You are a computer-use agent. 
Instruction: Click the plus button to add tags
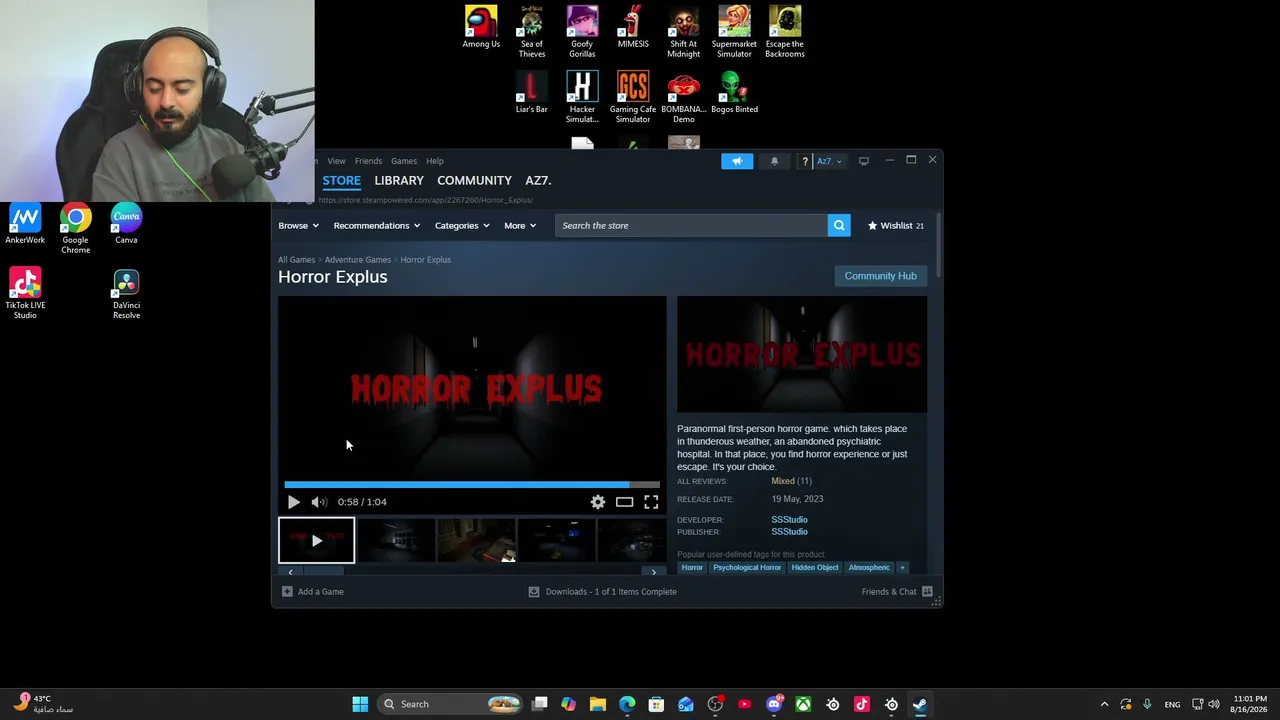[902, 568]
